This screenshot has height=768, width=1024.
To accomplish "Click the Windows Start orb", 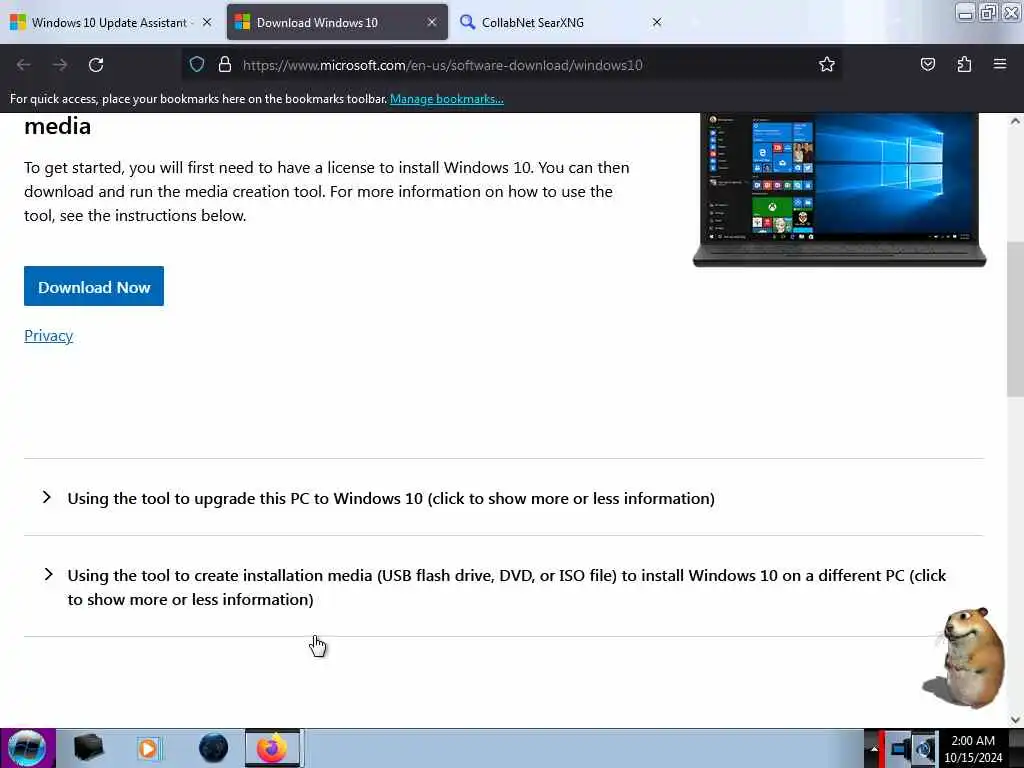I will (27, 748).
